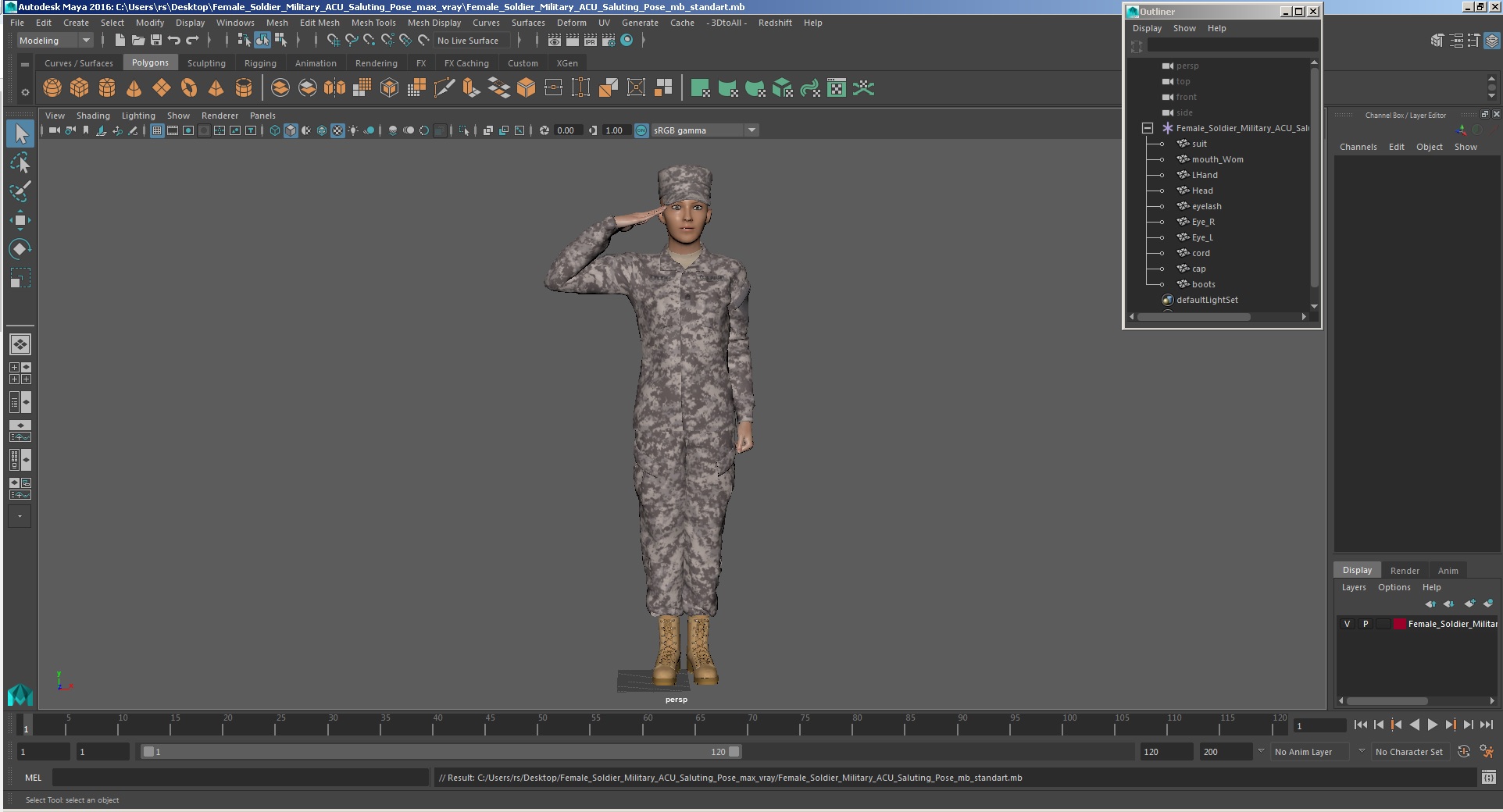Select the Select tool in the toolbox

point(20,134)
